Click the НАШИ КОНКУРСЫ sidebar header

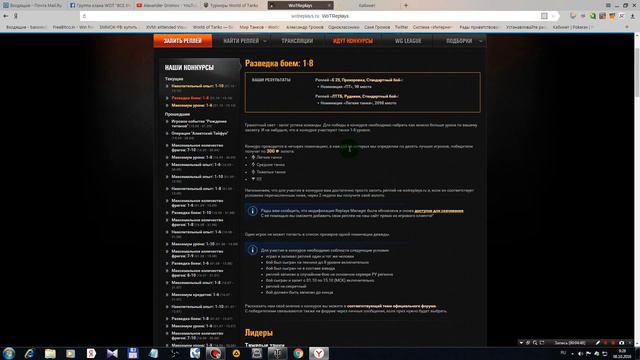[x=189, y=67]
